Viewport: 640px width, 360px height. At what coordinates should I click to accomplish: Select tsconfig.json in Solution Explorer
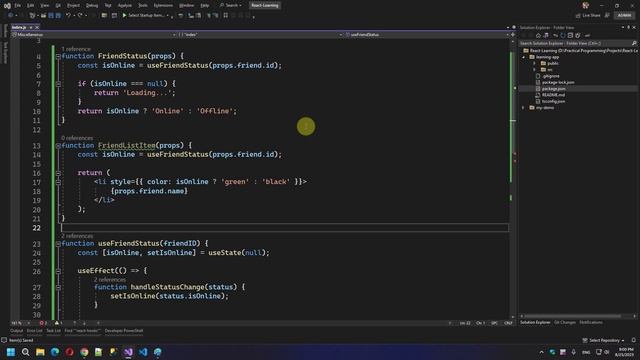pyautogui.click(x=553, y=101)
